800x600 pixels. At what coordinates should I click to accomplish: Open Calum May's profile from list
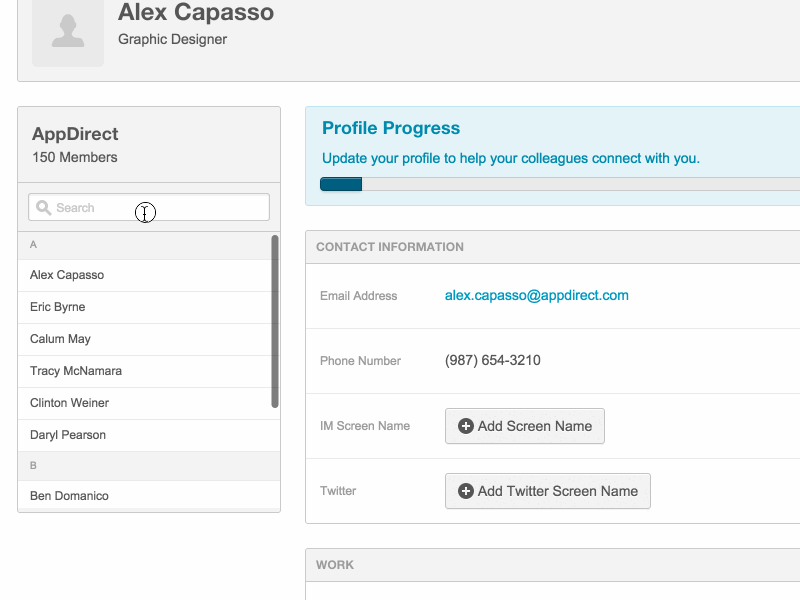tap(60, 339)
